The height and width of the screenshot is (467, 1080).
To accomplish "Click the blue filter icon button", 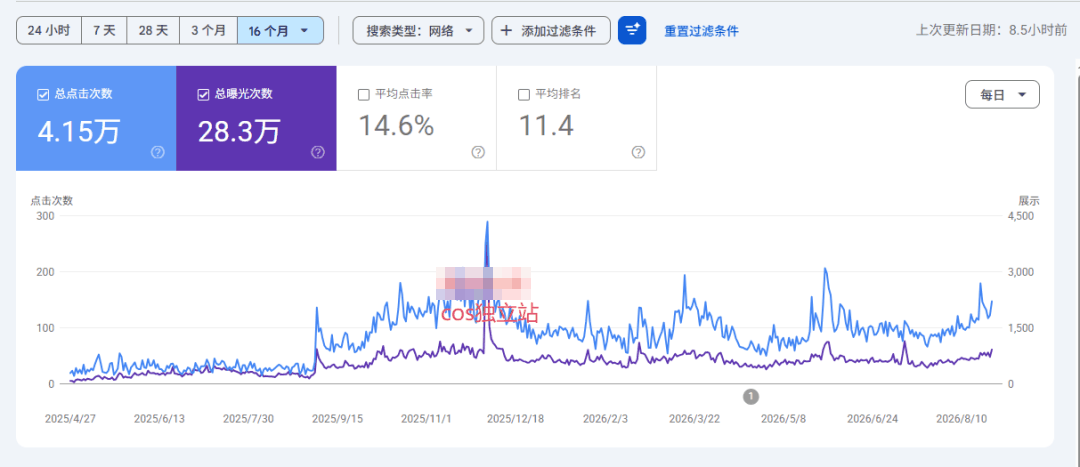I will pyautogui.click(x=632, y=30).
